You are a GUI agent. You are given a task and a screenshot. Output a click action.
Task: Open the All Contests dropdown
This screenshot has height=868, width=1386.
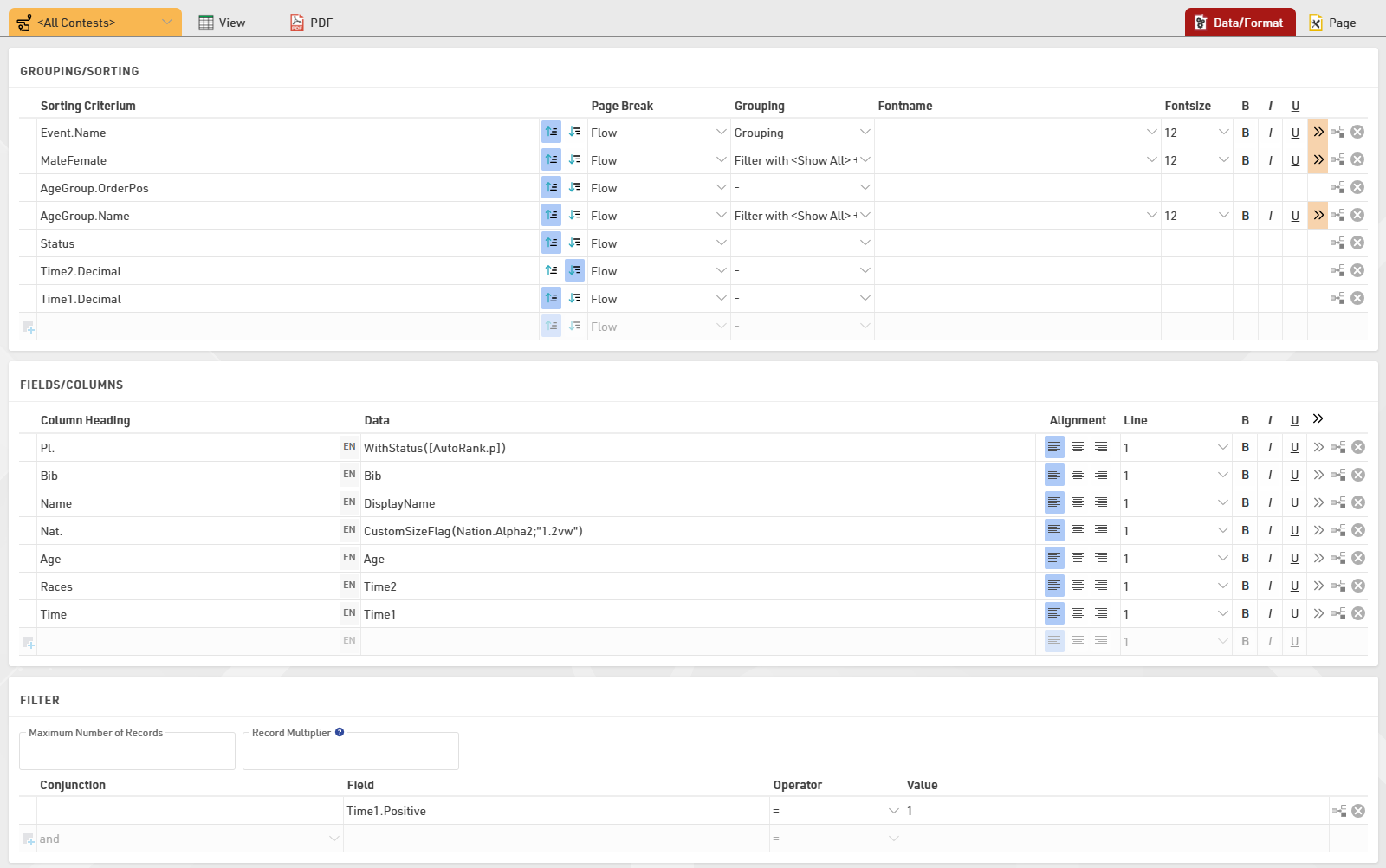pos(95,23)
